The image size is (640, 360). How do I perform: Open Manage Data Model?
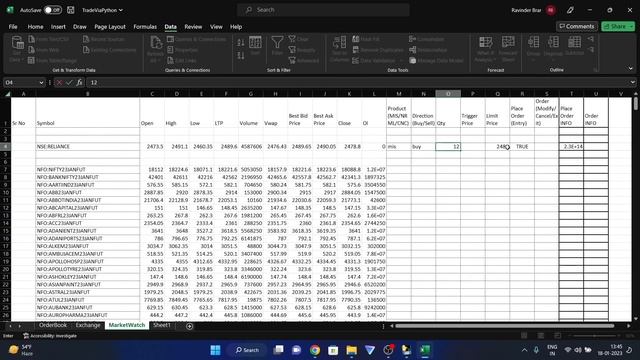pos(436,60)
